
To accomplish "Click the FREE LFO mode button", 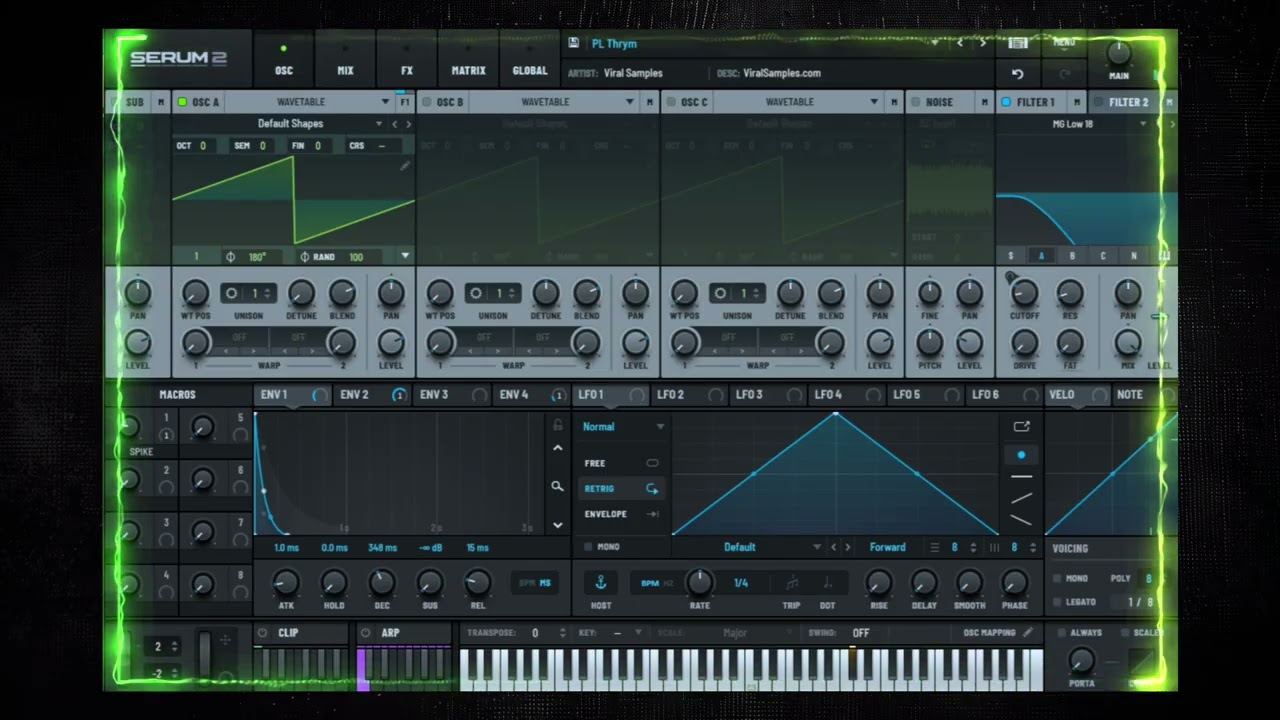I will (621, 463).
